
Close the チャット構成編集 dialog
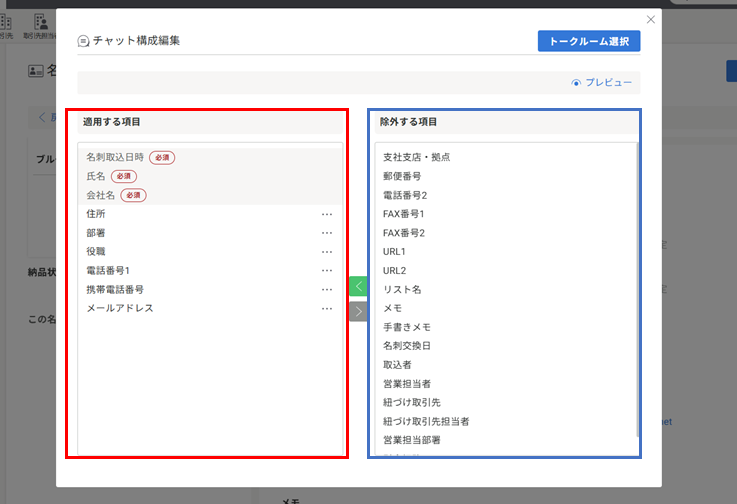pos(651,19)
